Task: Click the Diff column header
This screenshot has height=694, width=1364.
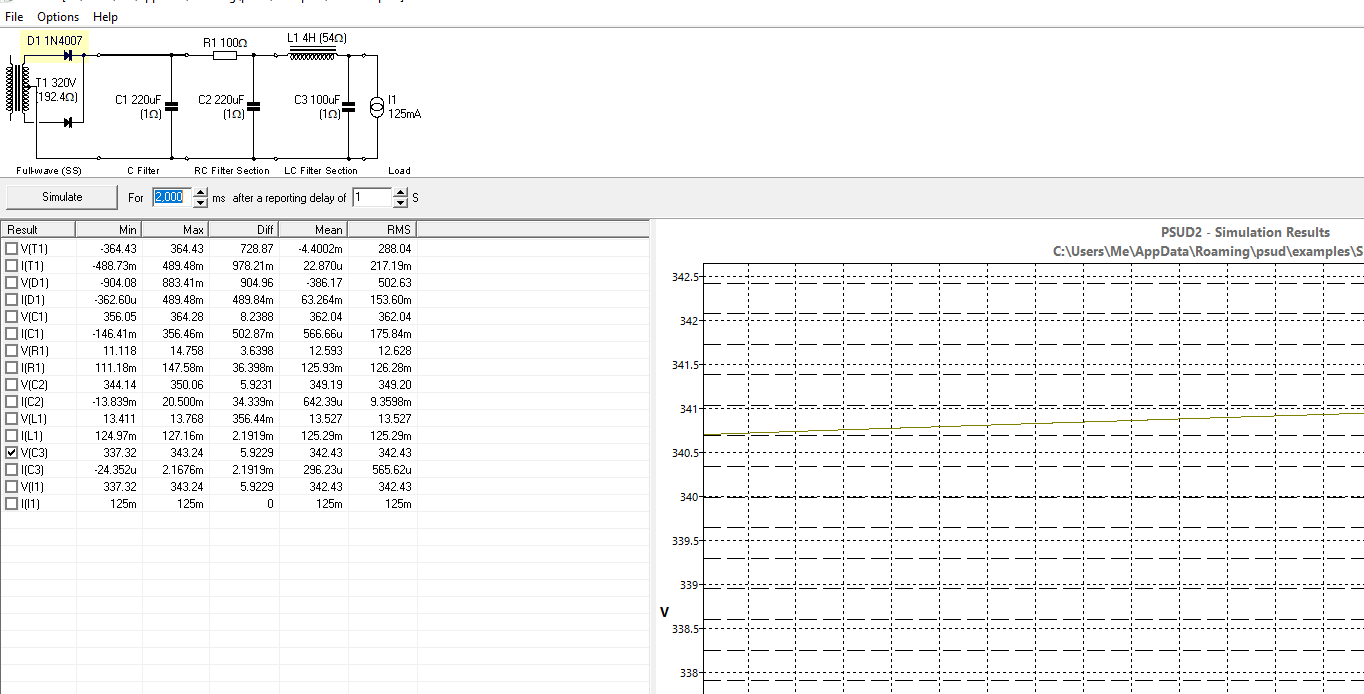Action: [x=244, y=229]
